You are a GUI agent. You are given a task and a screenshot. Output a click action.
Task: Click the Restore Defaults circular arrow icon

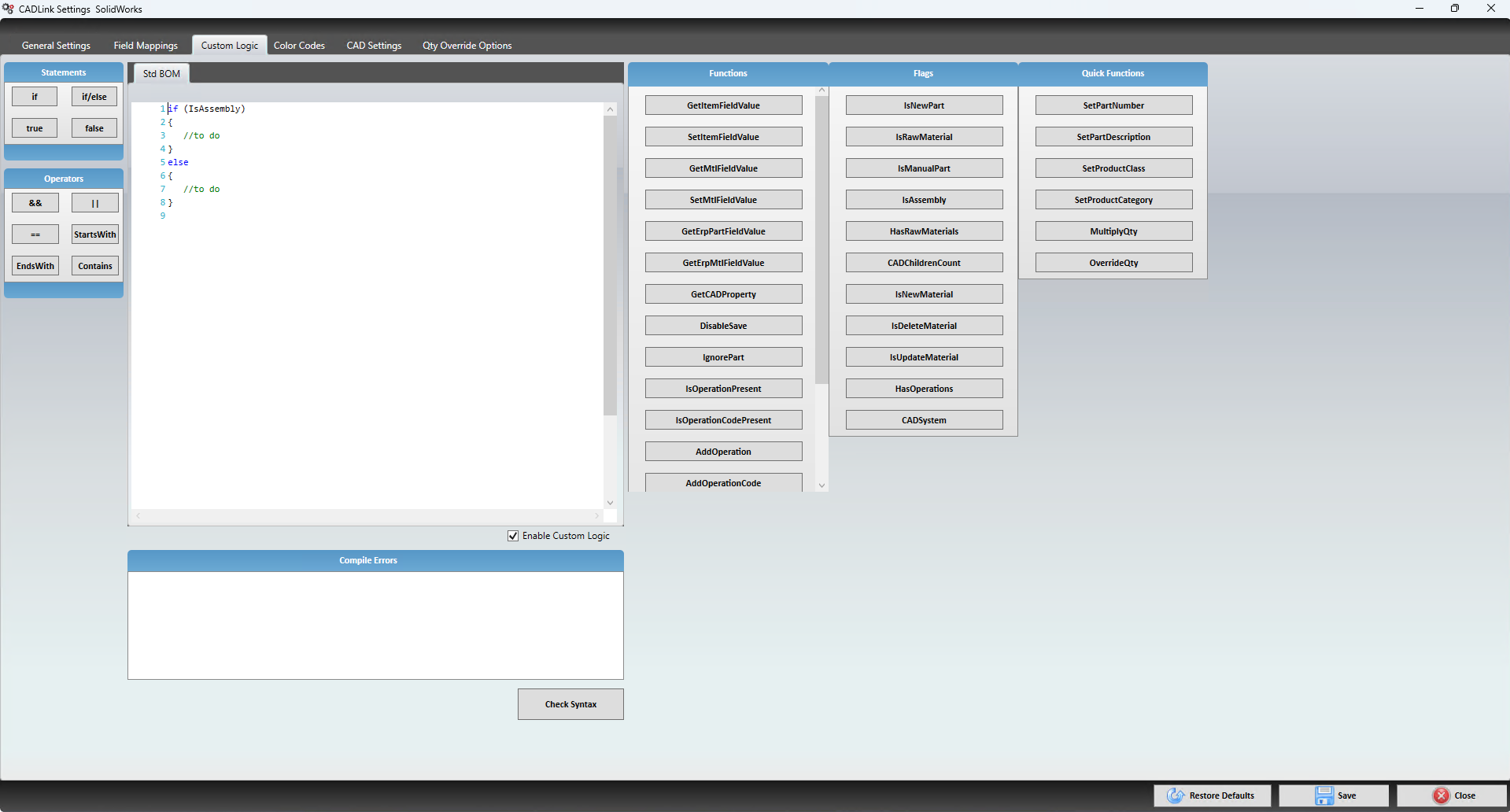point(1176,795)
